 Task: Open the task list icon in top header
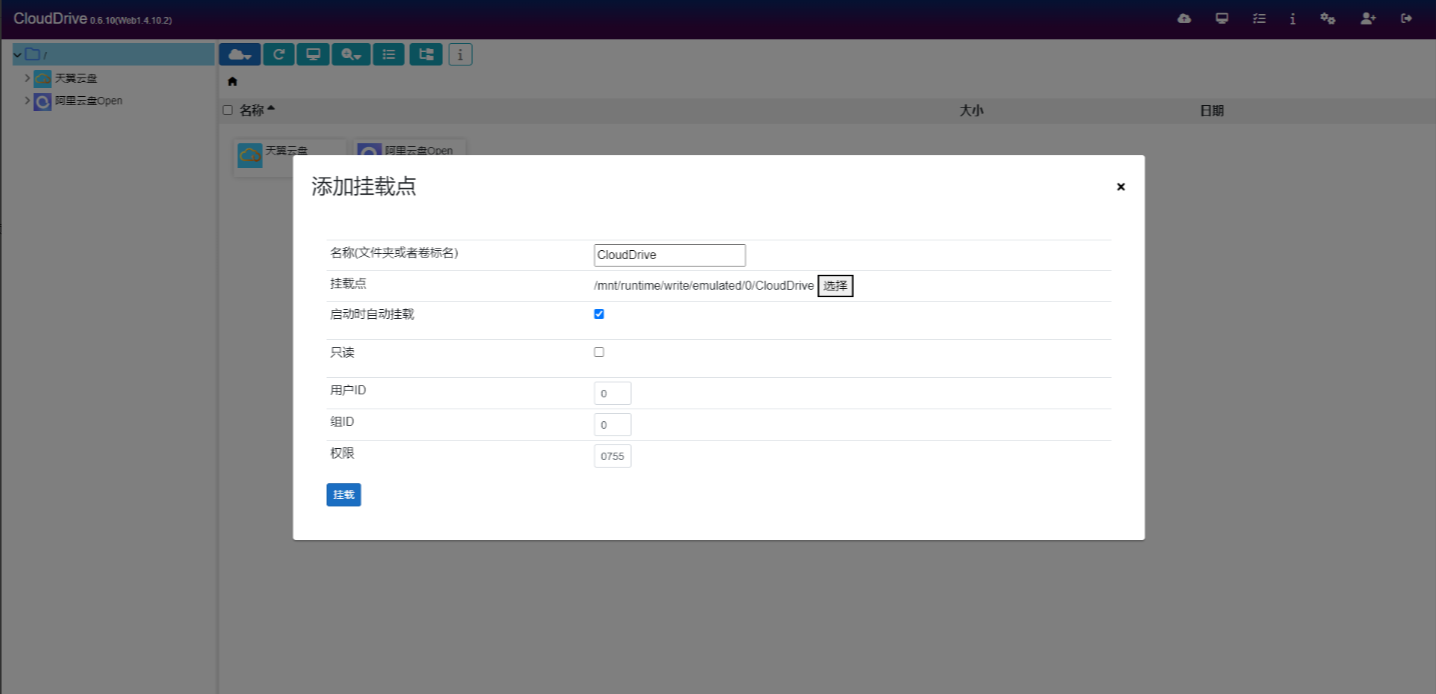click(x=1259, y=19)
